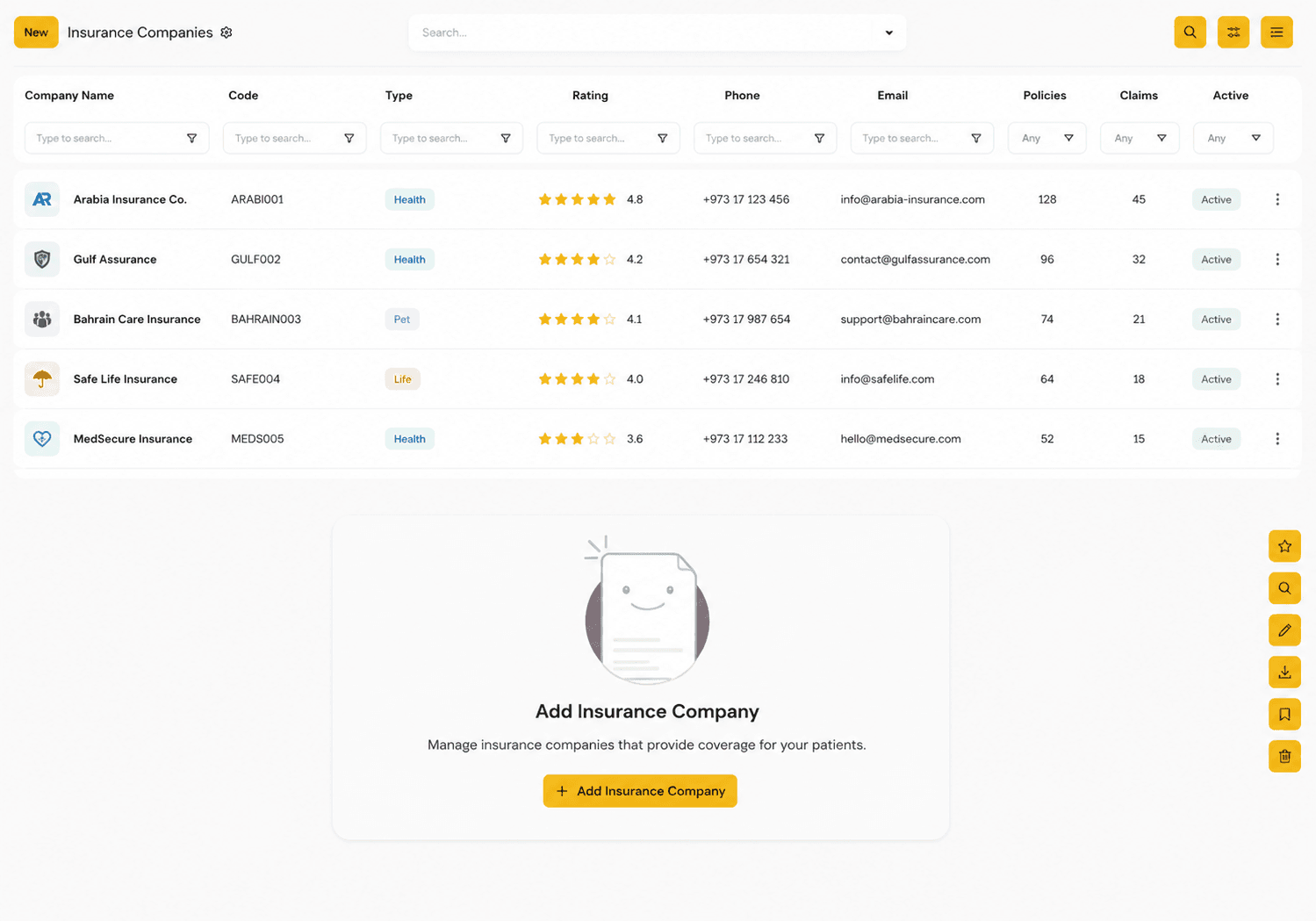The height and width of the screenshot is (921, 1316).
Task: Click the pencil edit icon in side panel
Action: (1284, 630)
